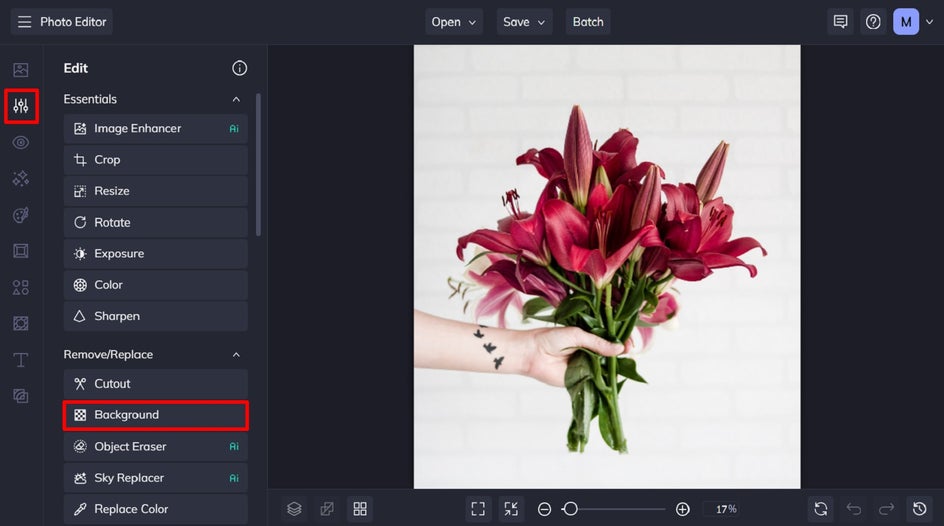Select the Sharpen tool
The image size is (944, 526).
[155, 316]
